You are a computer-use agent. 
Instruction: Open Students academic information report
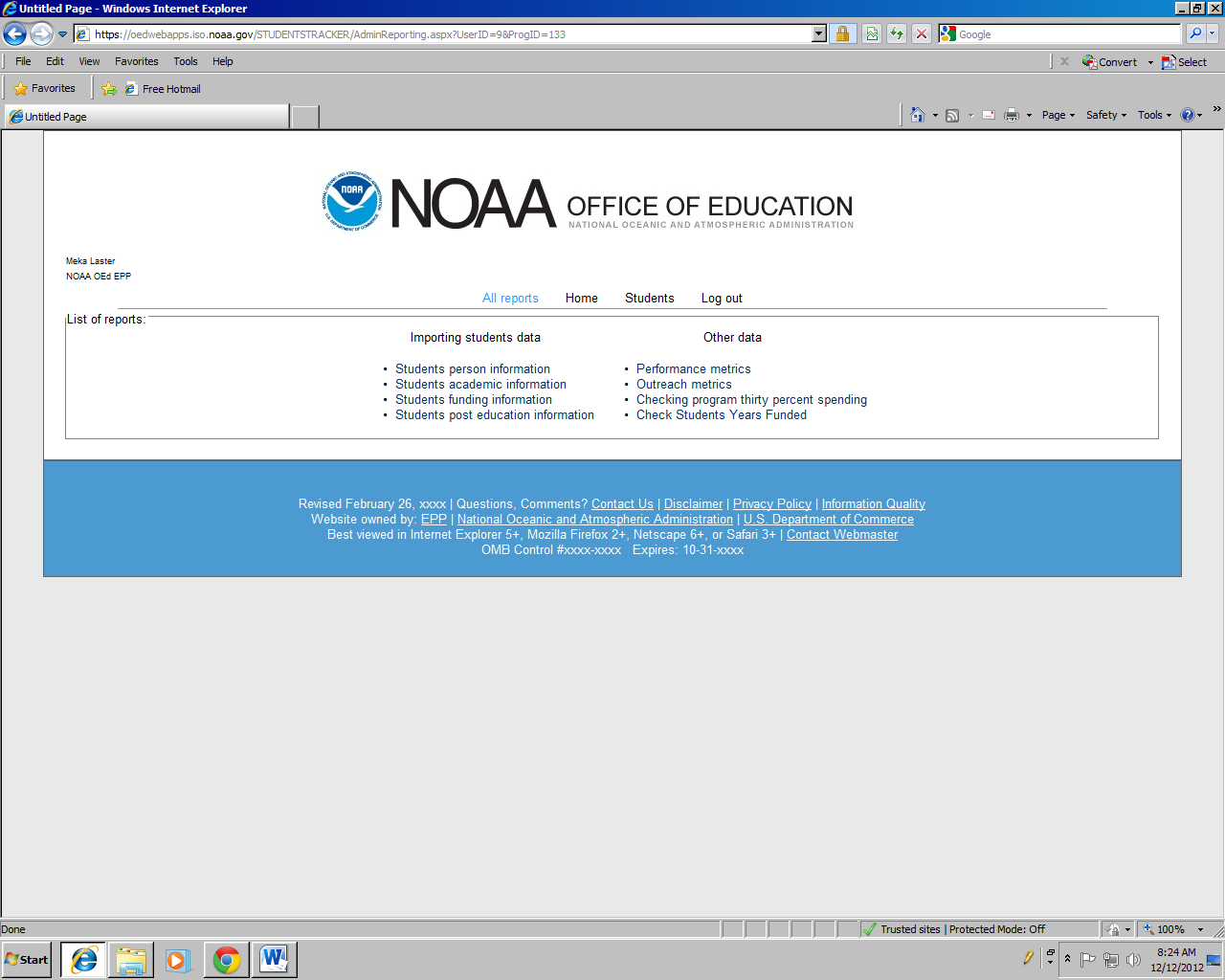click(x=480, y=385)
